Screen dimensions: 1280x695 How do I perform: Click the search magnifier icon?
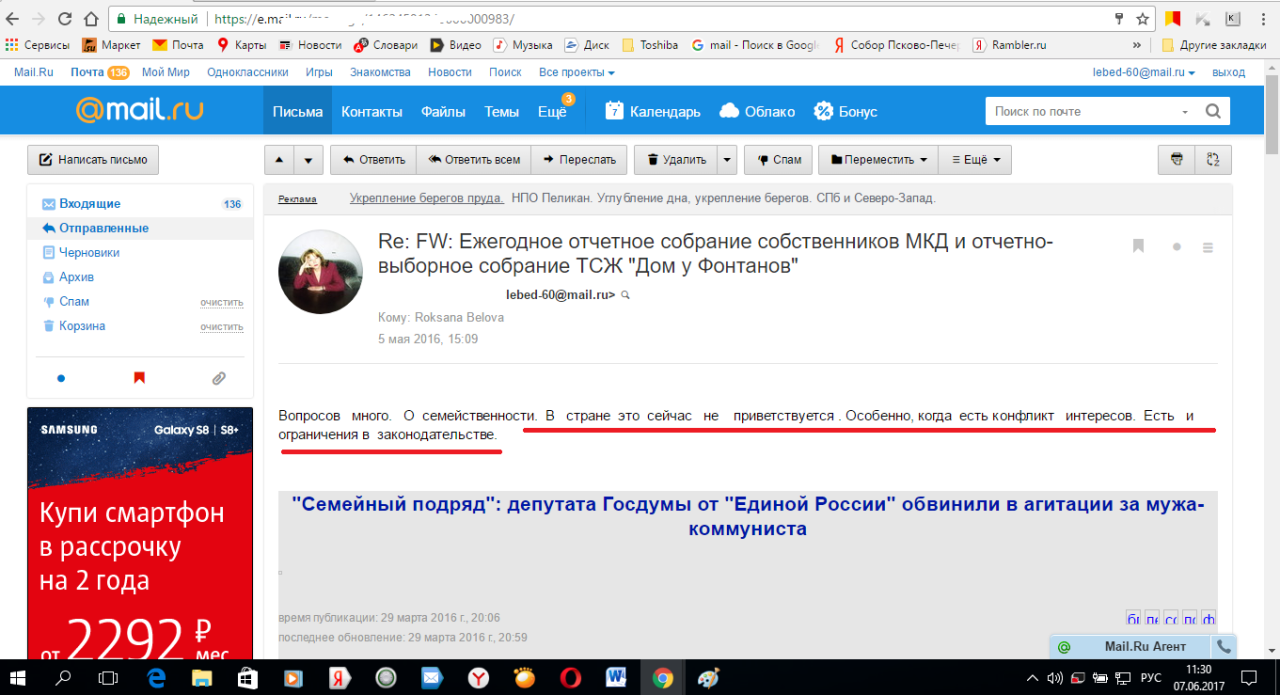pos(1213,111)
